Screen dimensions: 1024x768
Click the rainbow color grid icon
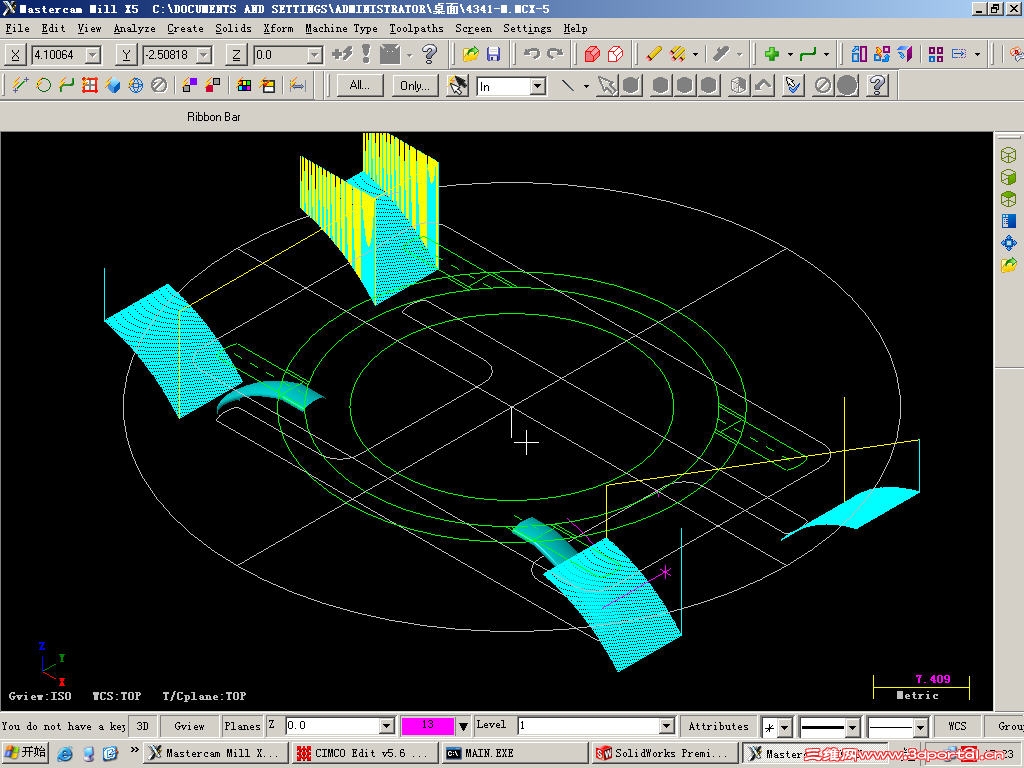(x=244, y=86)
